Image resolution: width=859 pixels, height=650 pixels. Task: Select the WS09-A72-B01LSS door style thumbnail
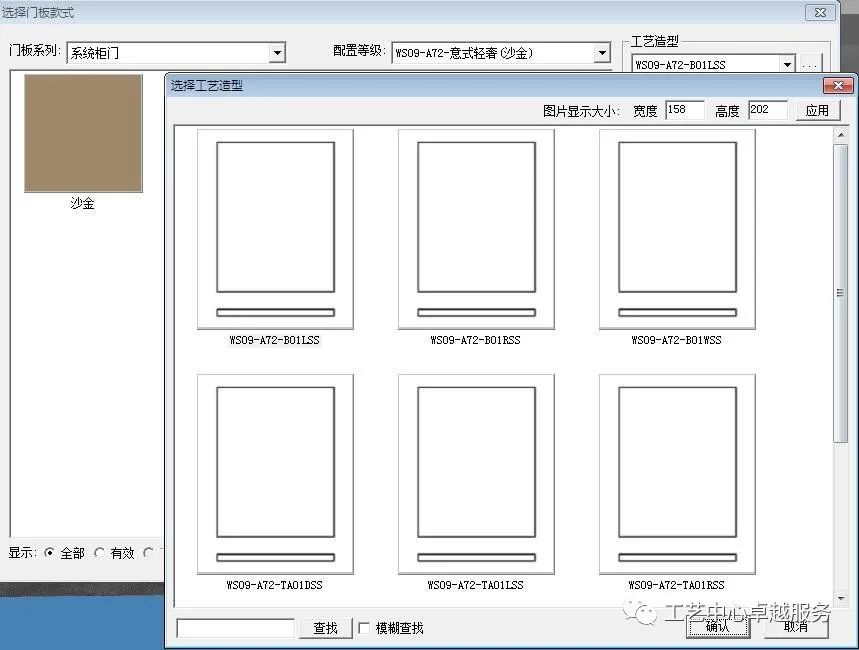point(274,226)
